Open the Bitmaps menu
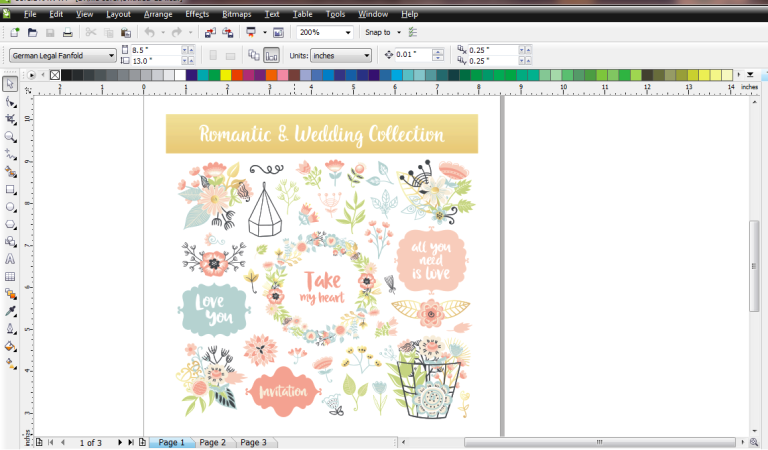The width and height of the screenshot is (768, 450). (x=237, y=14)
